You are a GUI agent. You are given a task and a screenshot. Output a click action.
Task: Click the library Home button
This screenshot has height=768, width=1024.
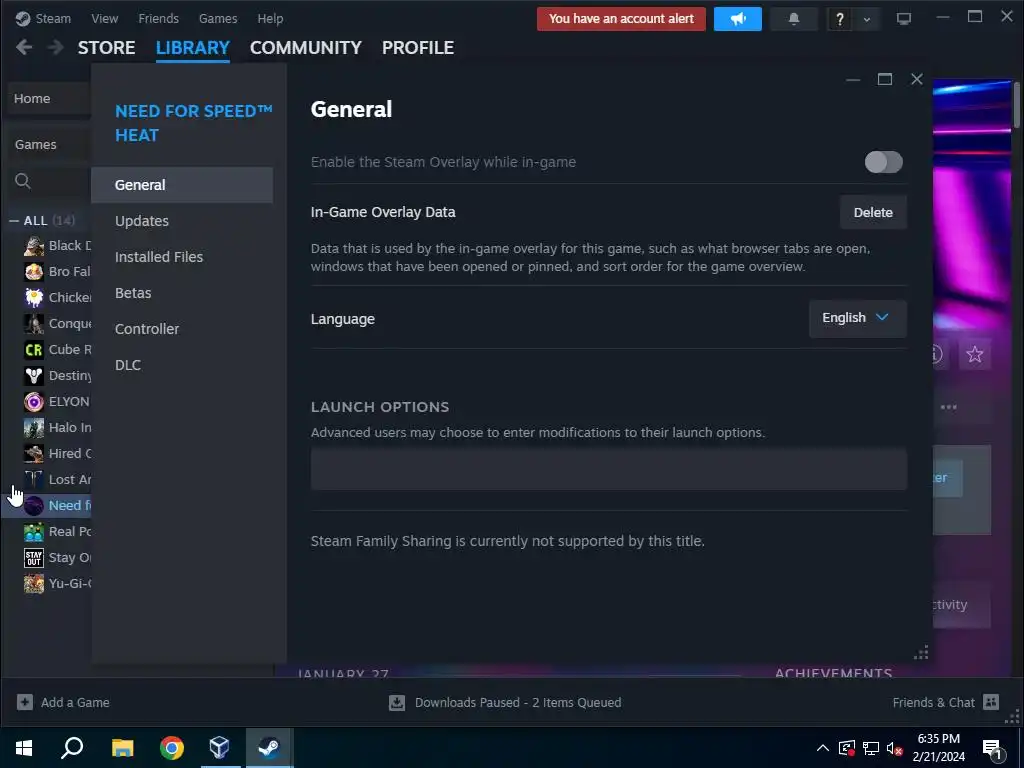point(49,99)
